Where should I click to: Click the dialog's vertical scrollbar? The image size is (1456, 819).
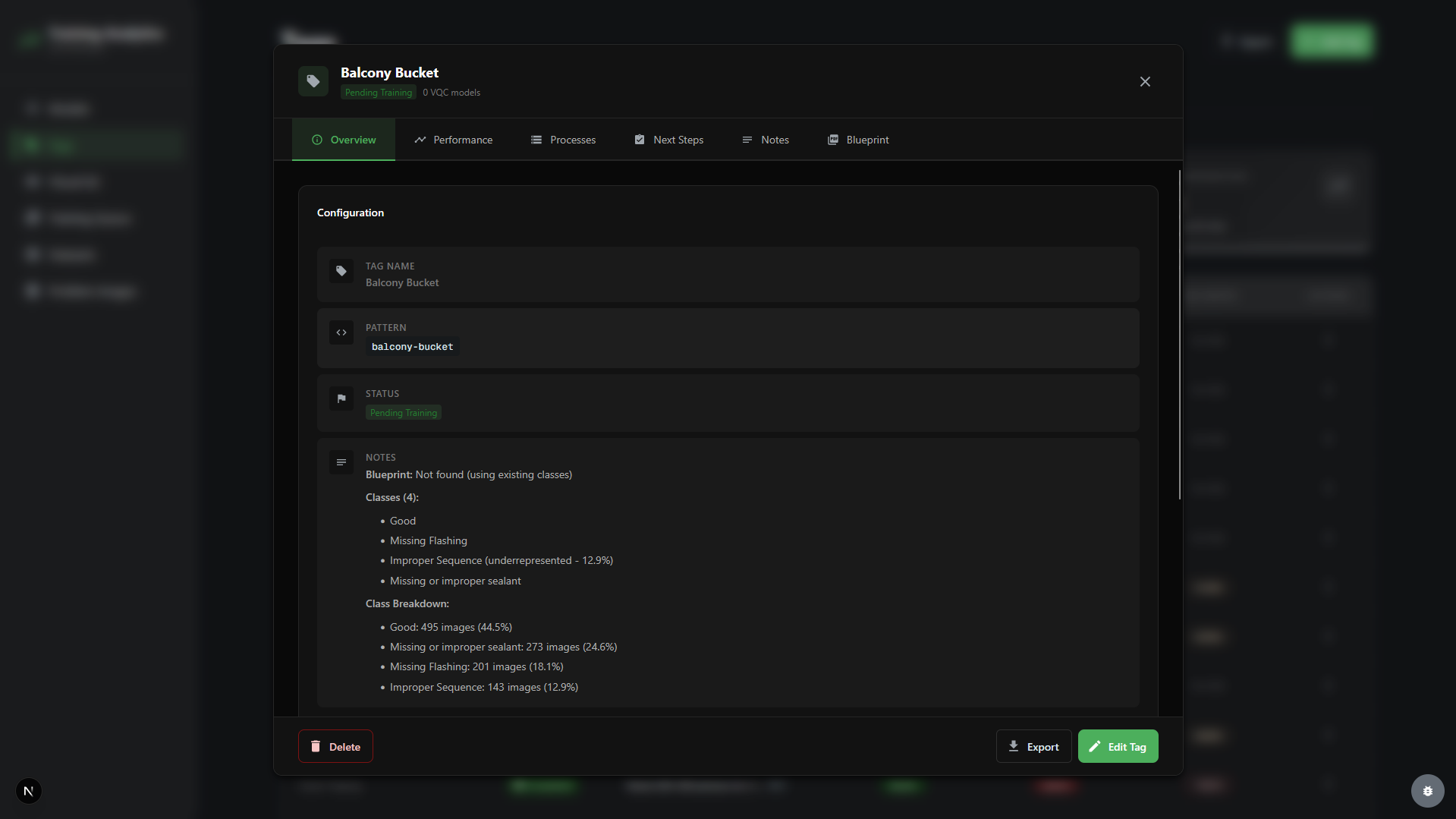pyautogui.click(x=1180, y=335)
